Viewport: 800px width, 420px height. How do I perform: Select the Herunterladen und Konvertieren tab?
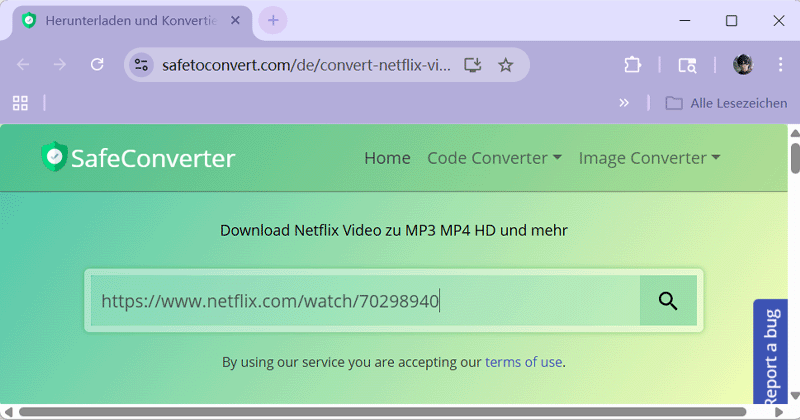[131, 20]
